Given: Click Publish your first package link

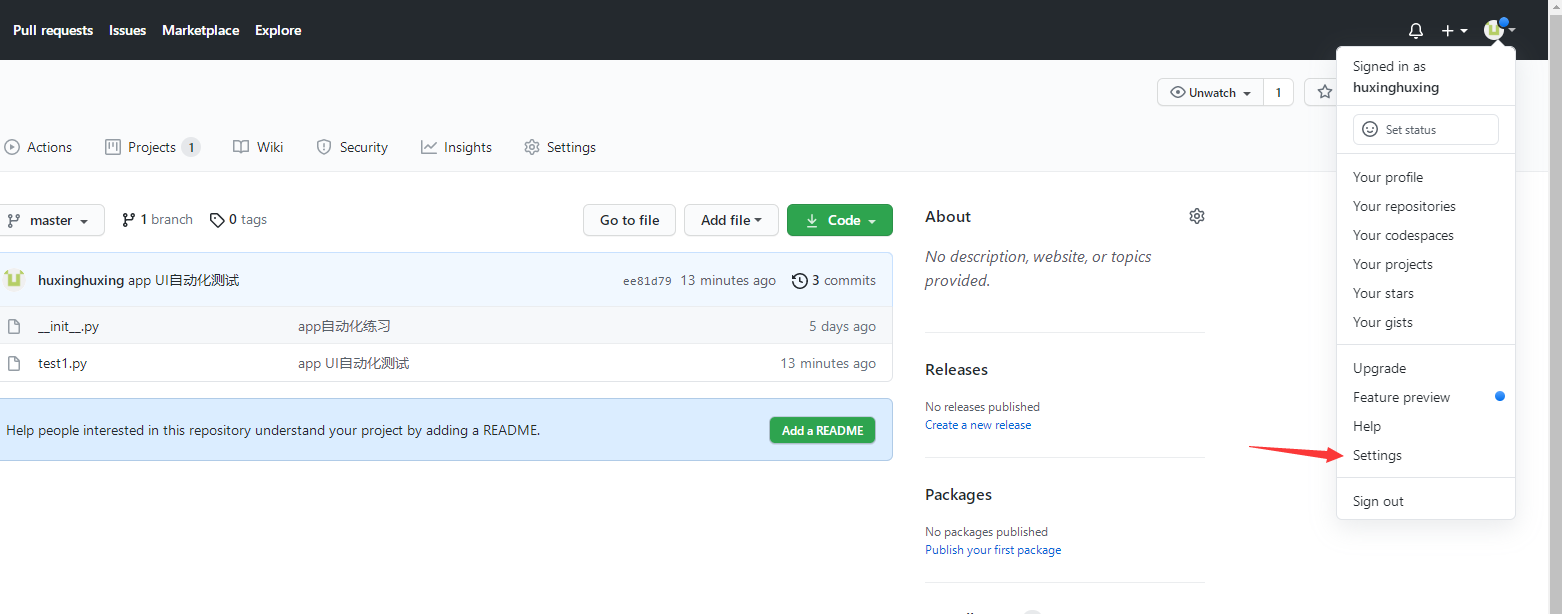Looking at the screenshot, I should coord(993,550).
